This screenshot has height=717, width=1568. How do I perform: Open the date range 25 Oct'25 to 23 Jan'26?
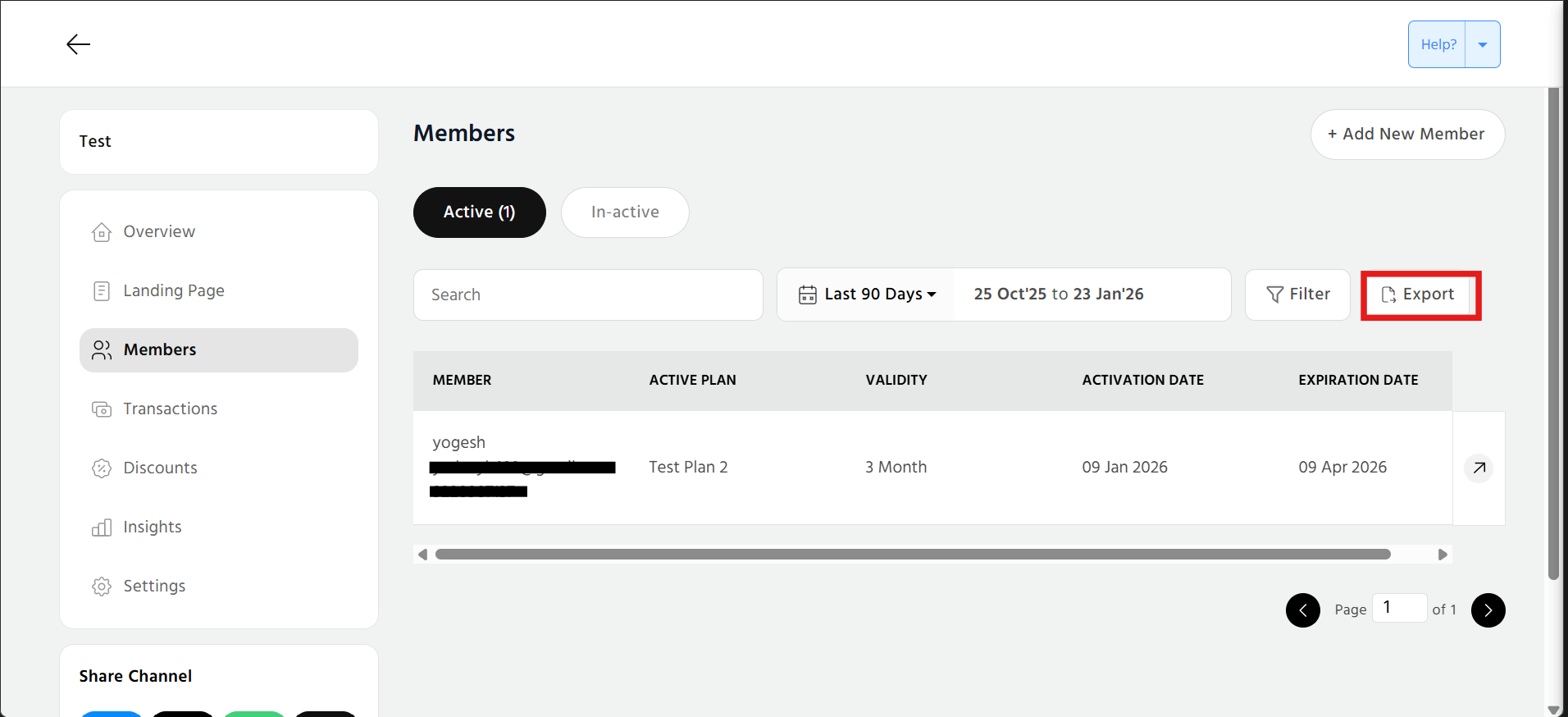(x=1058, y=295)
